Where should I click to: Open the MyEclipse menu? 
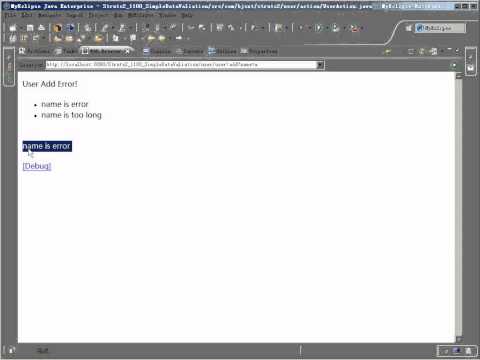(x=141, y=15)
